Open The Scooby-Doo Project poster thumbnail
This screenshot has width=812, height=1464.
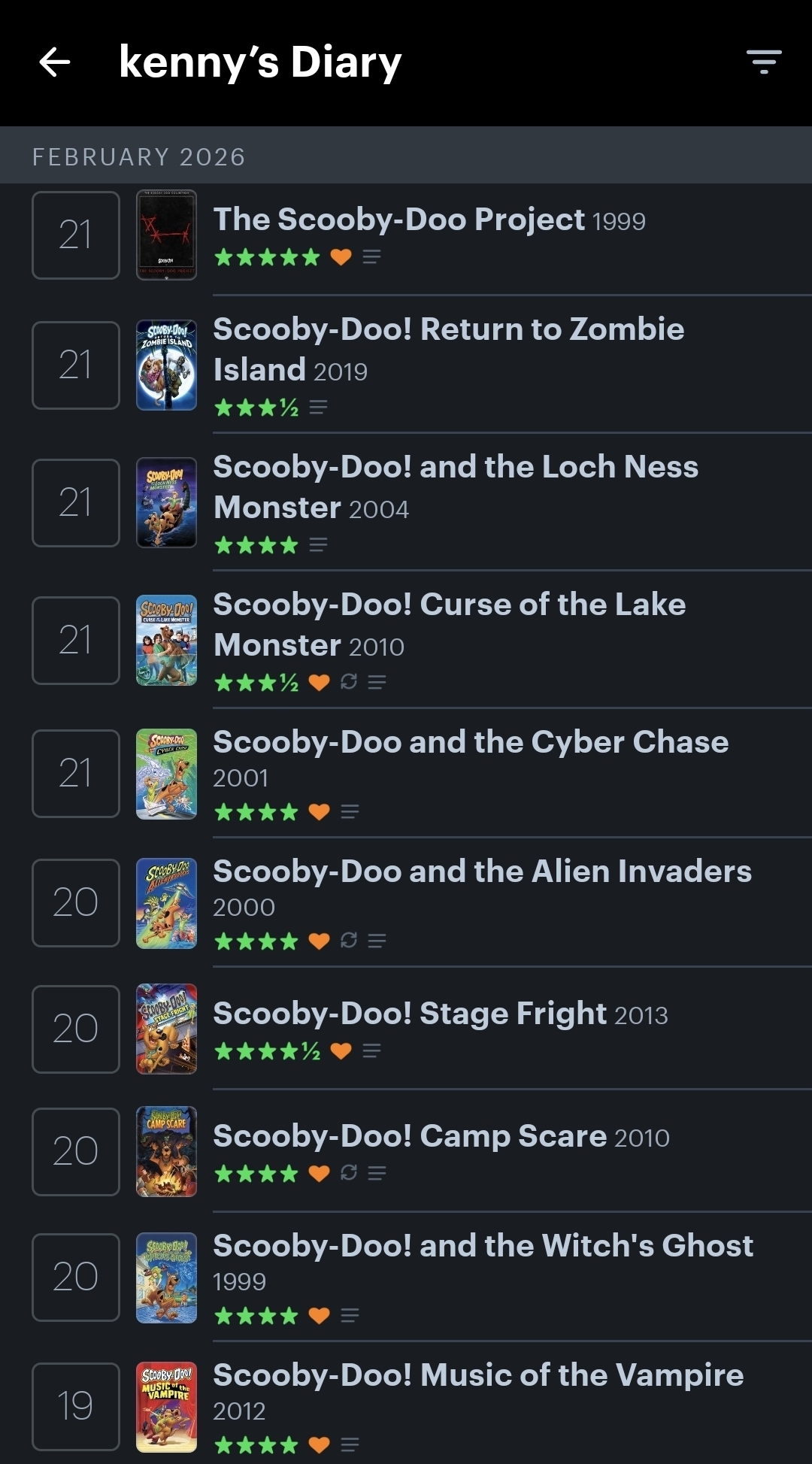pyautogui.click(x=166, y=235)
